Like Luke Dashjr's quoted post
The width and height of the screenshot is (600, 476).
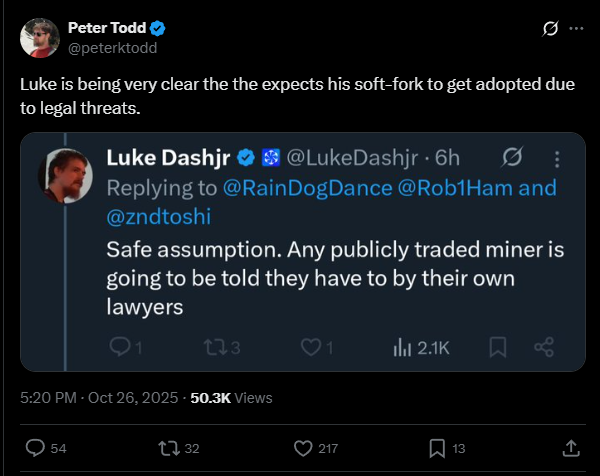click(310, 347)
